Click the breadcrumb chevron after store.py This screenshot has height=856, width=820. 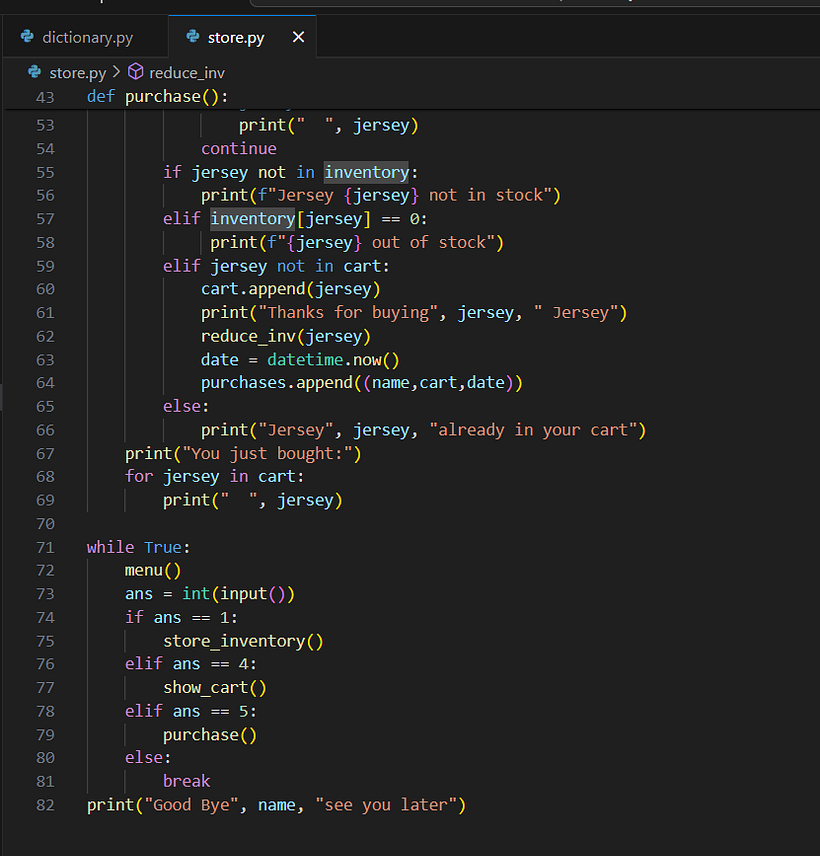(116, 72)
